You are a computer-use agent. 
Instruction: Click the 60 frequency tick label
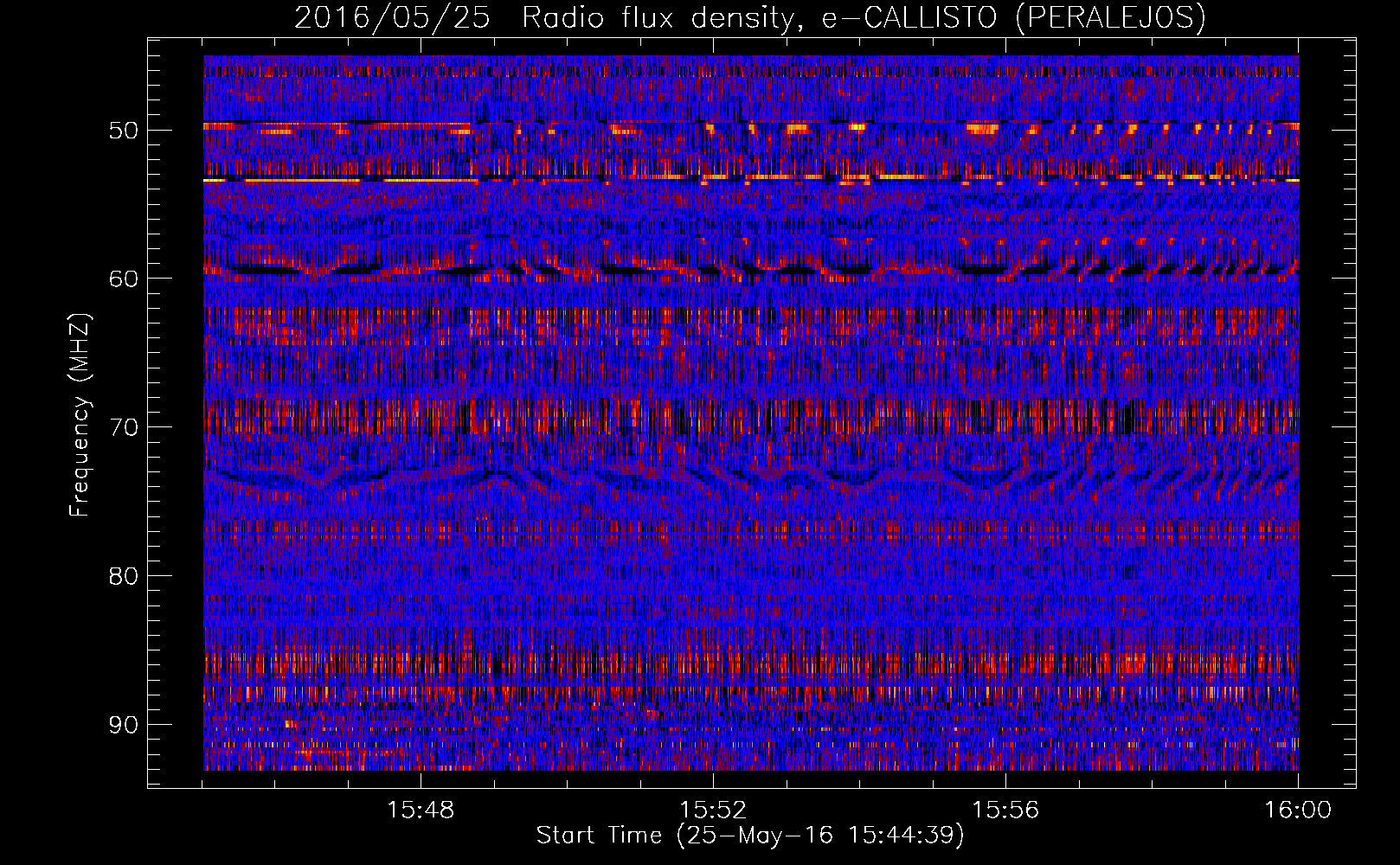[123, 279]
